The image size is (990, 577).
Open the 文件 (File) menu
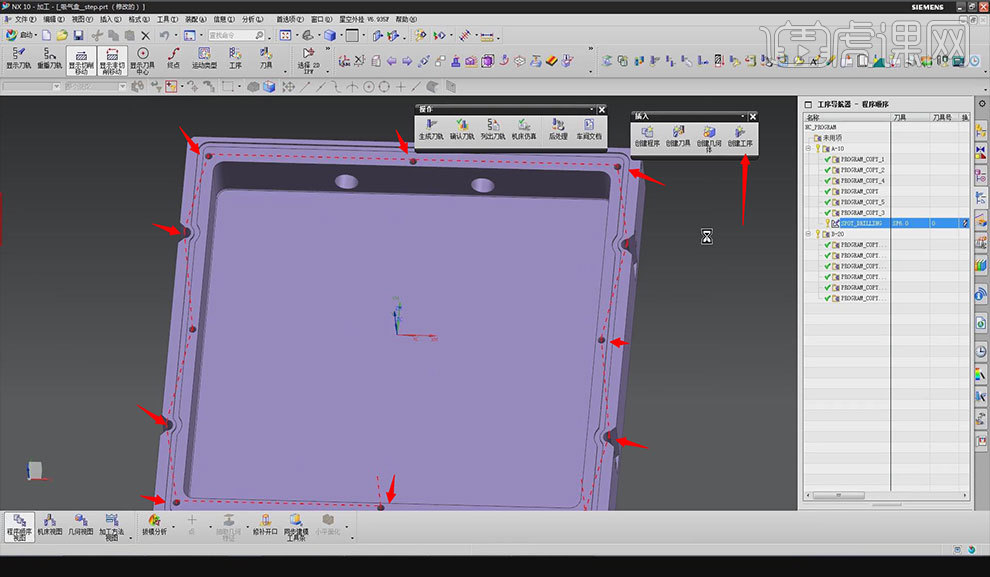(x=25, y=20)
